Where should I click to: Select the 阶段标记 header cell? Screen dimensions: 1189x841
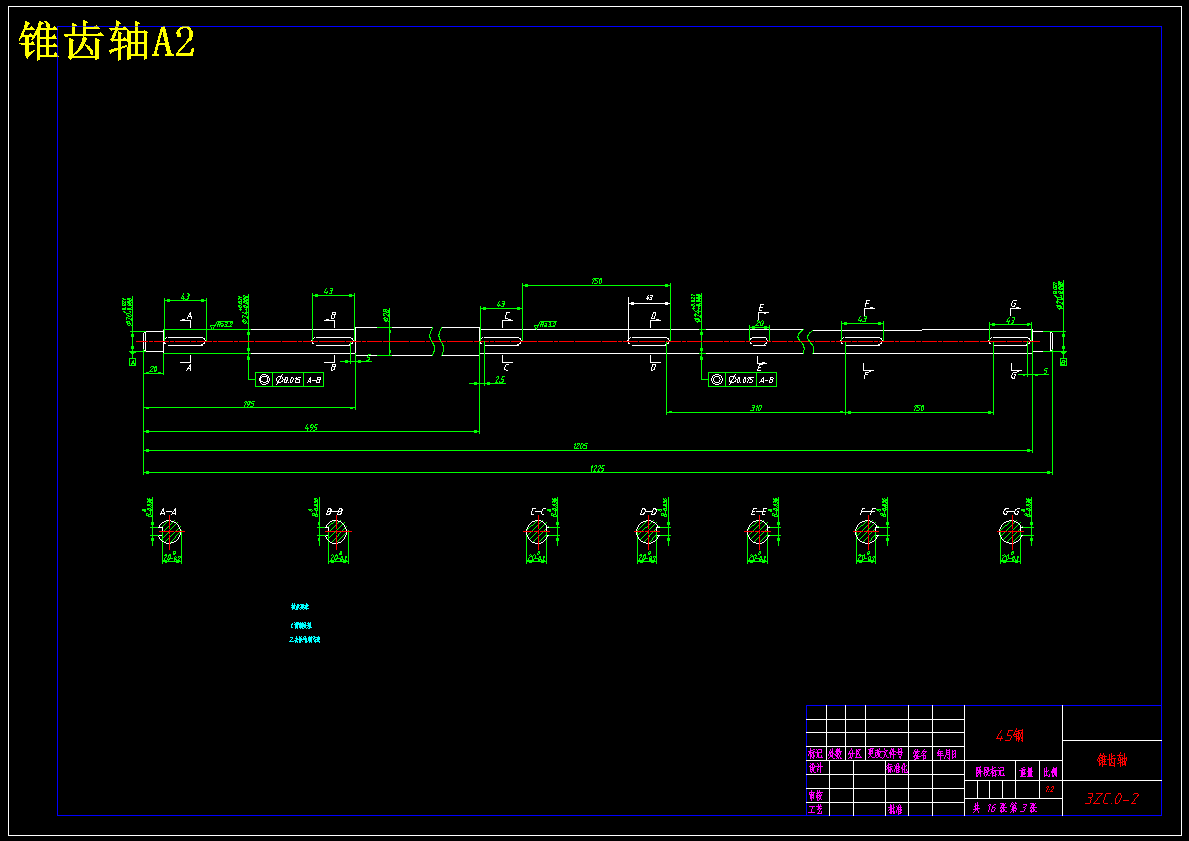(990, 772)
